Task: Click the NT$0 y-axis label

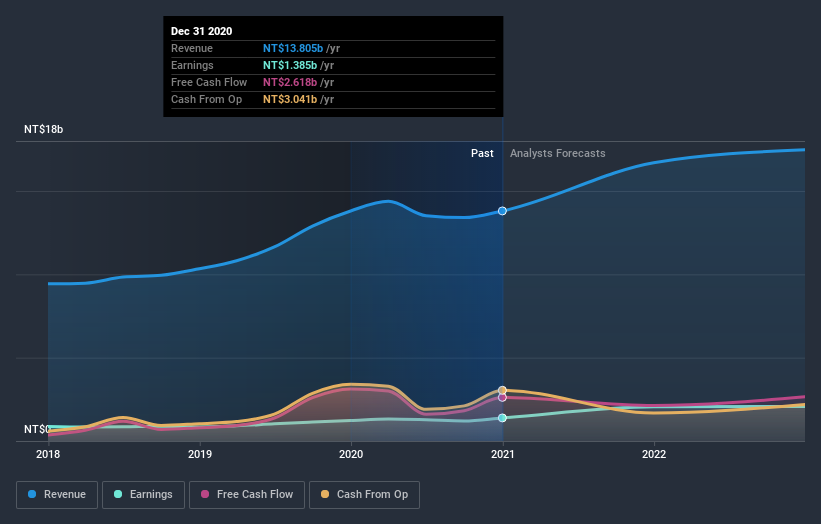Action: pos(36,429)
